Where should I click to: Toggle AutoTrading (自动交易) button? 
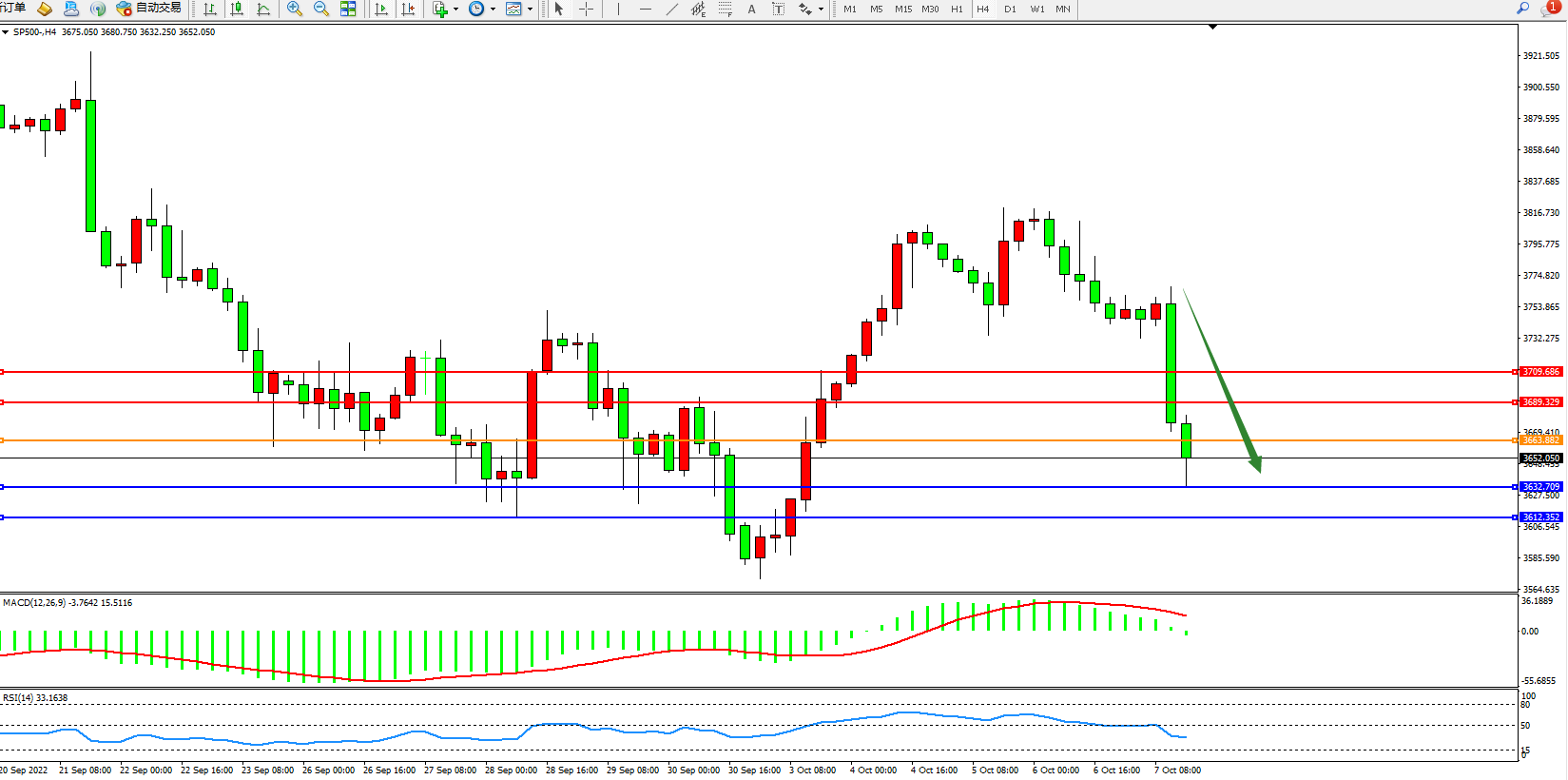148,9
